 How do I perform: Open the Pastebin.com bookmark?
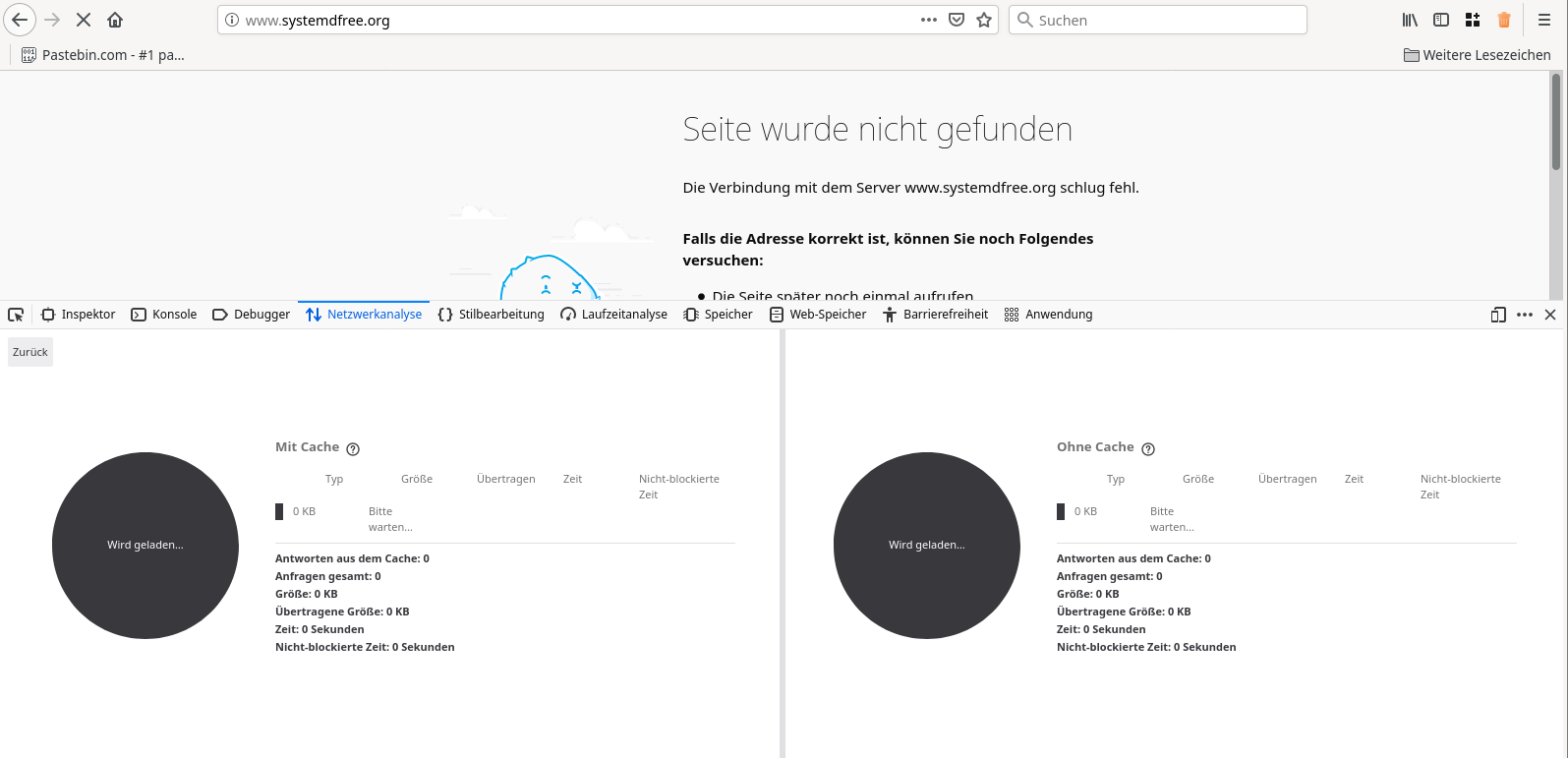[103, 55]
